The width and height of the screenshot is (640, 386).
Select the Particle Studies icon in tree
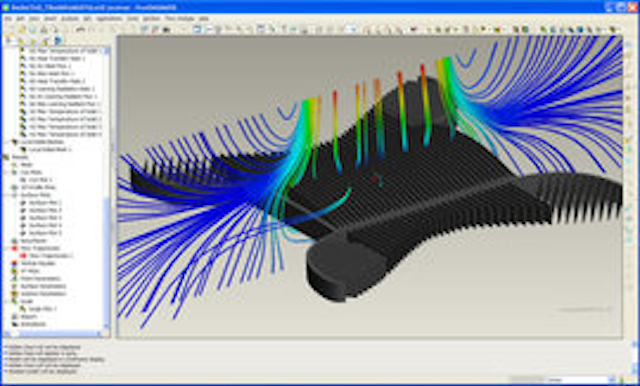point(15,263)
